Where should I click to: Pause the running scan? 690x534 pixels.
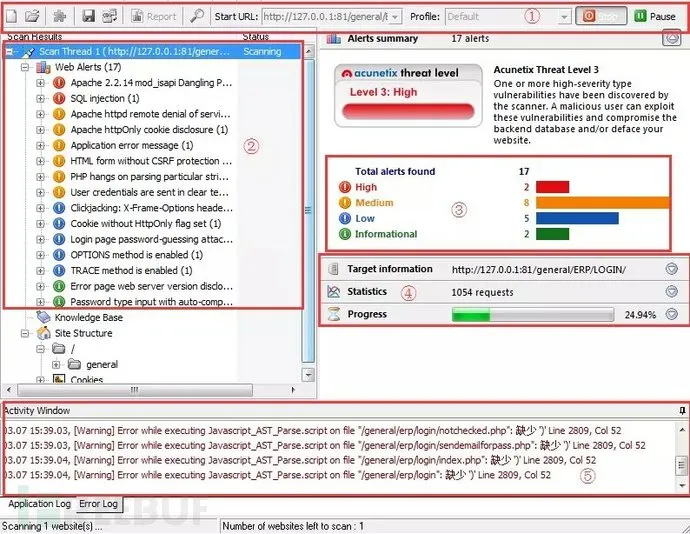(x=655, y=17)
